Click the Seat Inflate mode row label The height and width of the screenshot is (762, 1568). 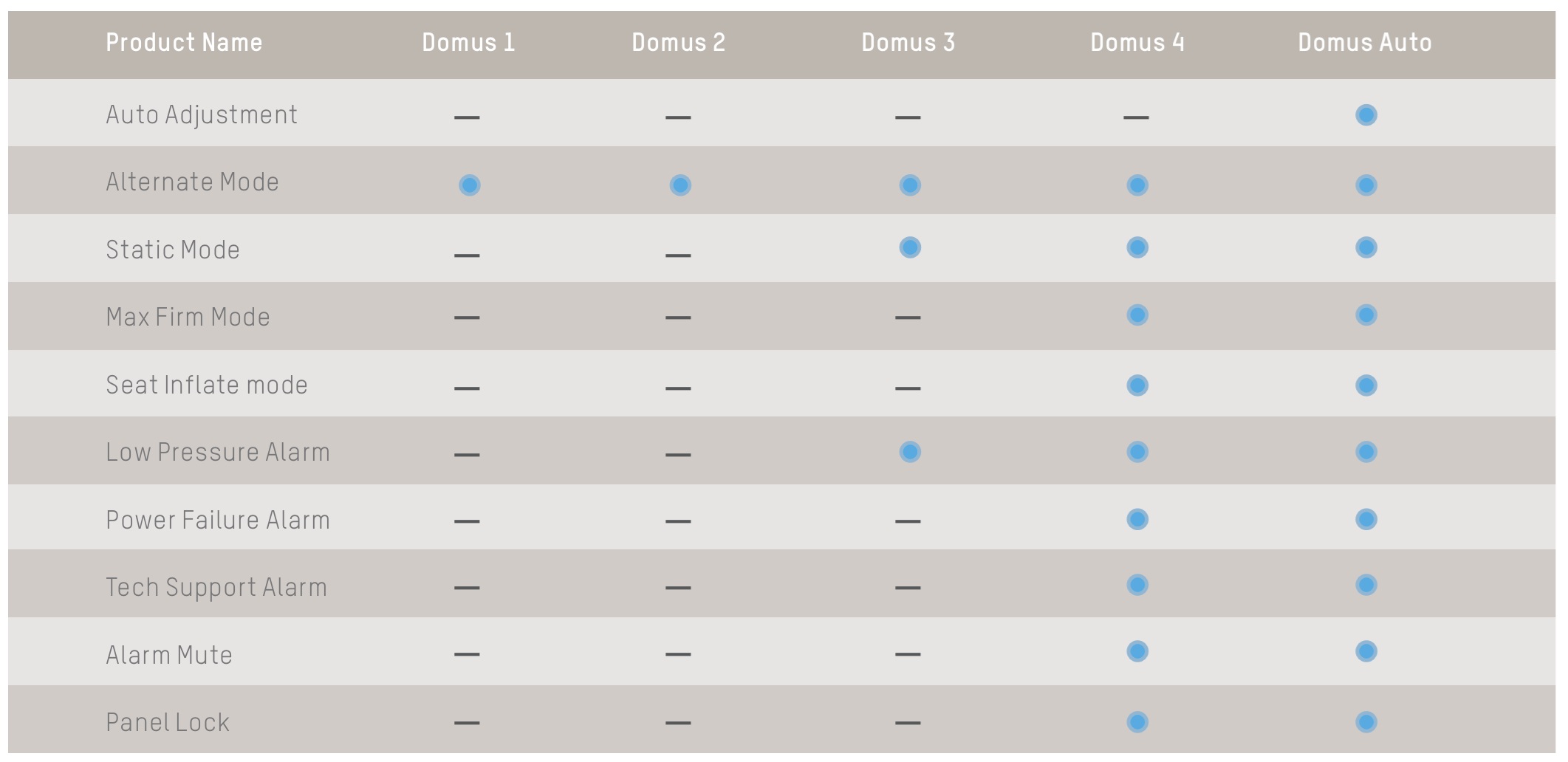[207, 385]
